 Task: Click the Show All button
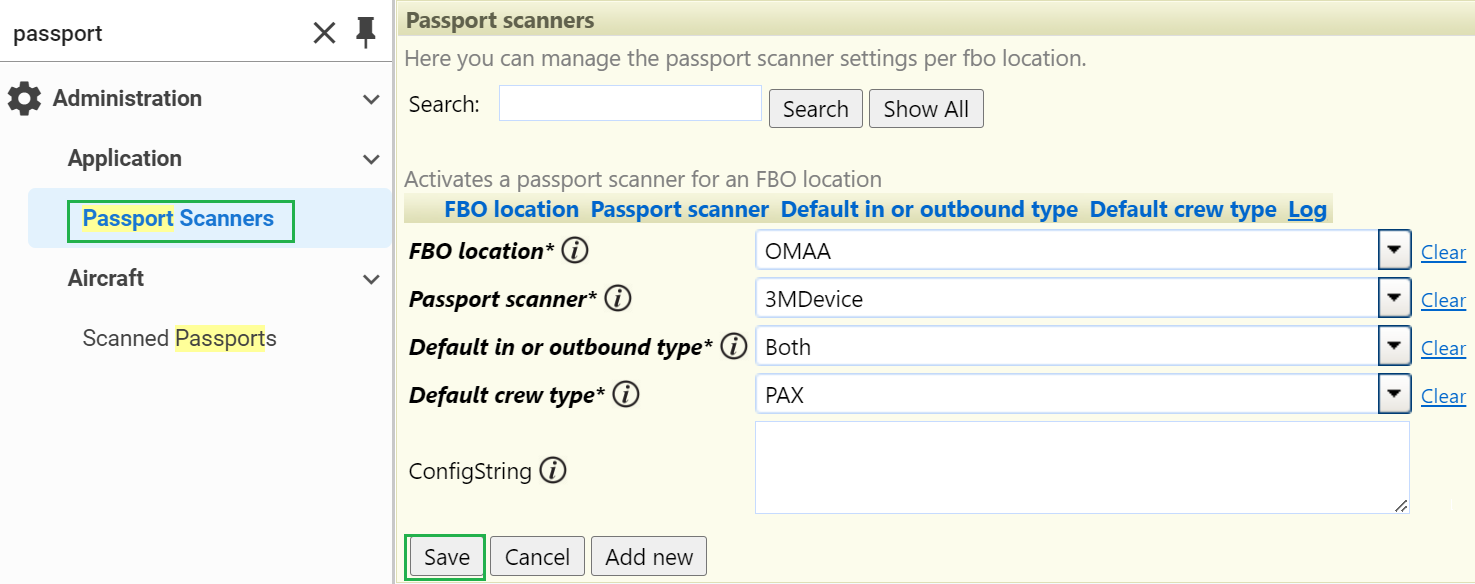pos(926,109)
